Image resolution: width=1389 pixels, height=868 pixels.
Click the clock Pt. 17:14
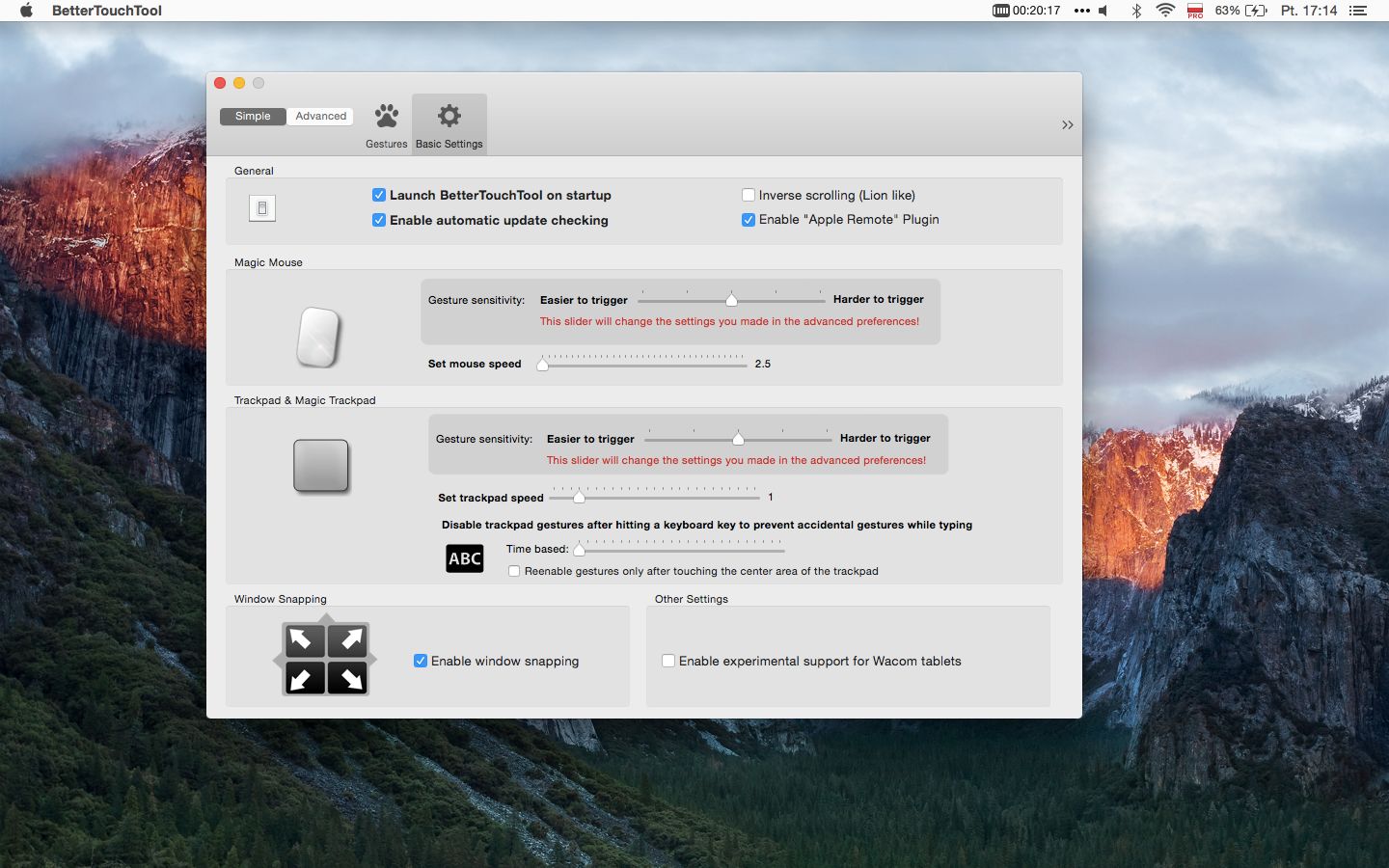pos(1308,11)
